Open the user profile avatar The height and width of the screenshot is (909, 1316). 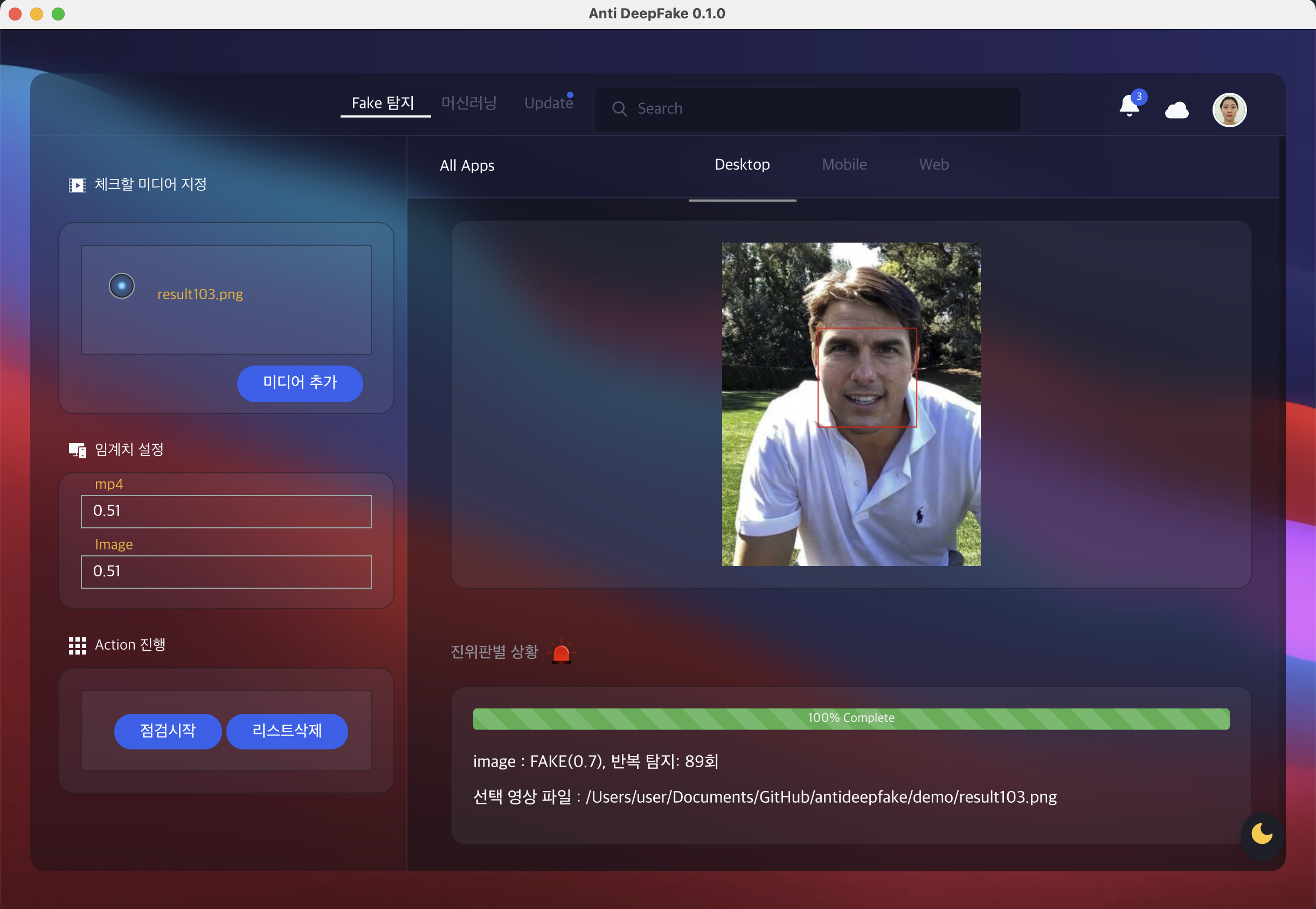[x=1229, y=110]
